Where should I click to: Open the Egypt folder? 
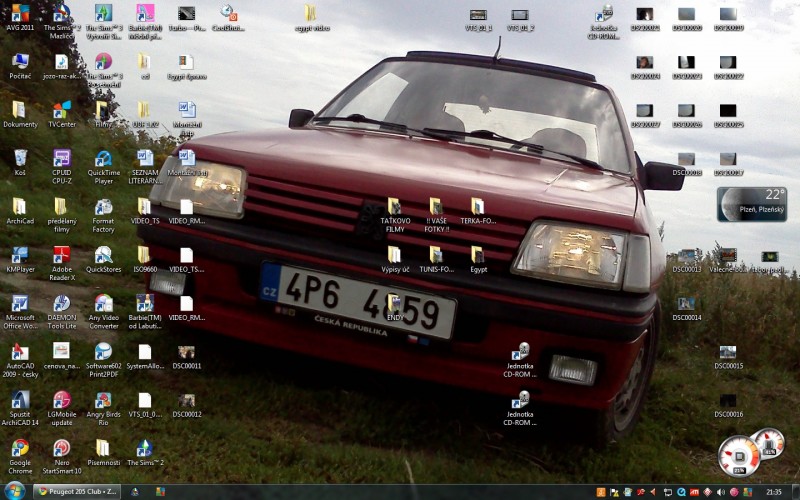pos(478,255)
